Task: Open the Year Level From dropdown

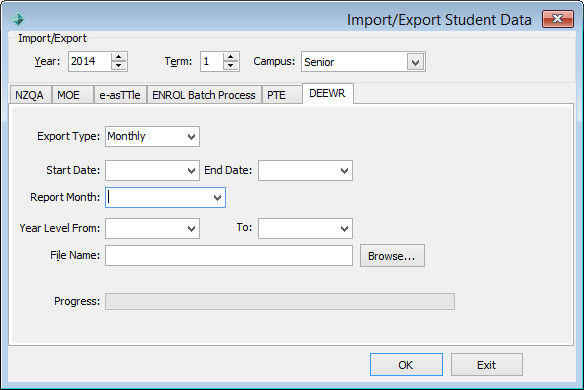Action: coord(191,229)
